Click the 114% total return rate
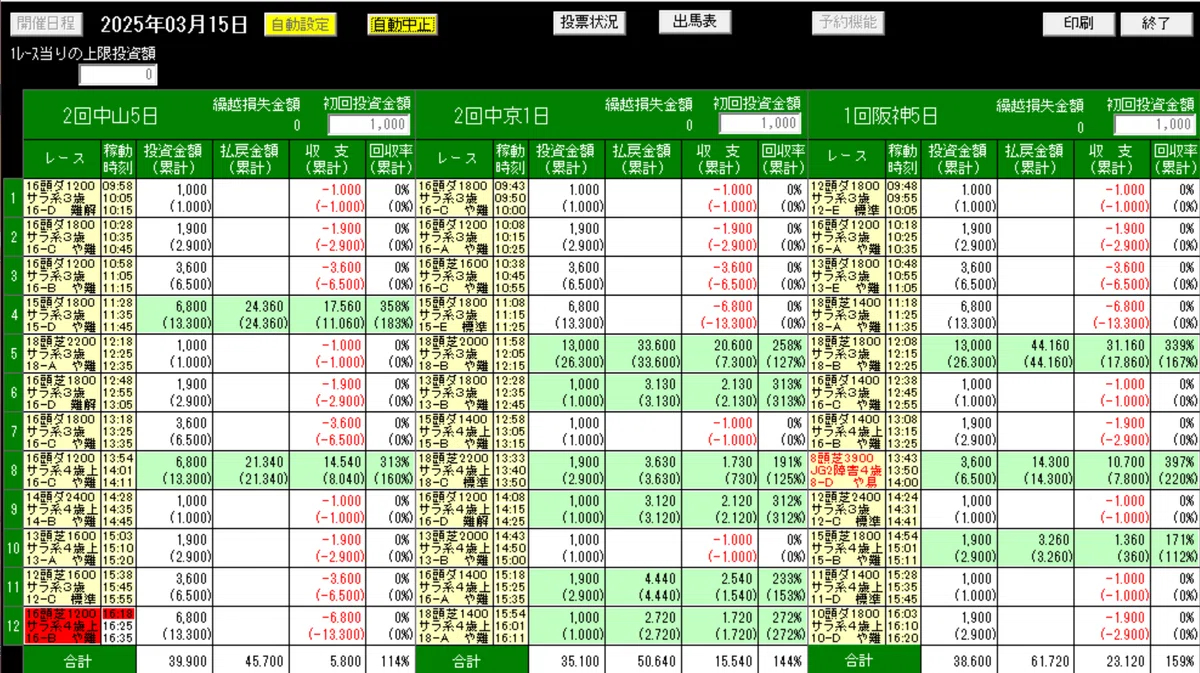Screen dimensions: 1200x673 pyautogui.click(x=389, y=660)
